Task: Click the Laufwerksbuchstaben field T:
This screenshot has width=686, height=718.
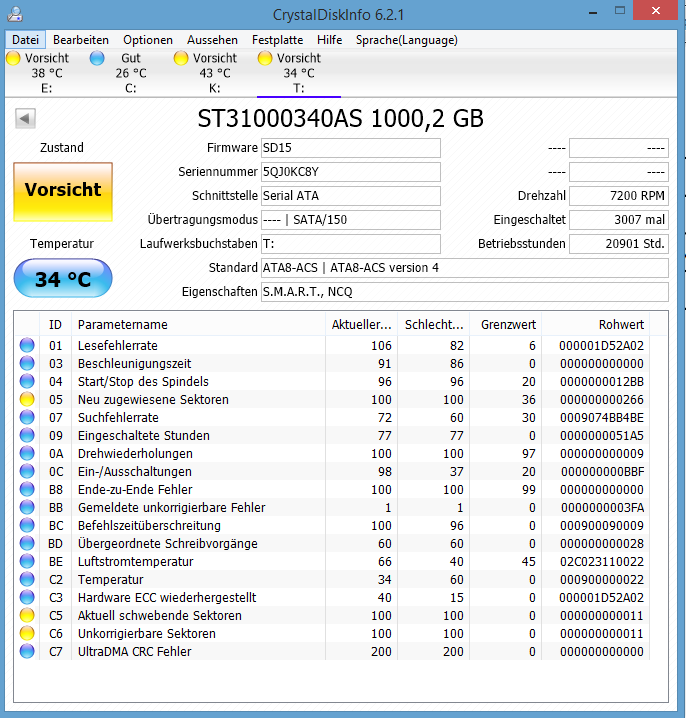Action: (351, 244)
